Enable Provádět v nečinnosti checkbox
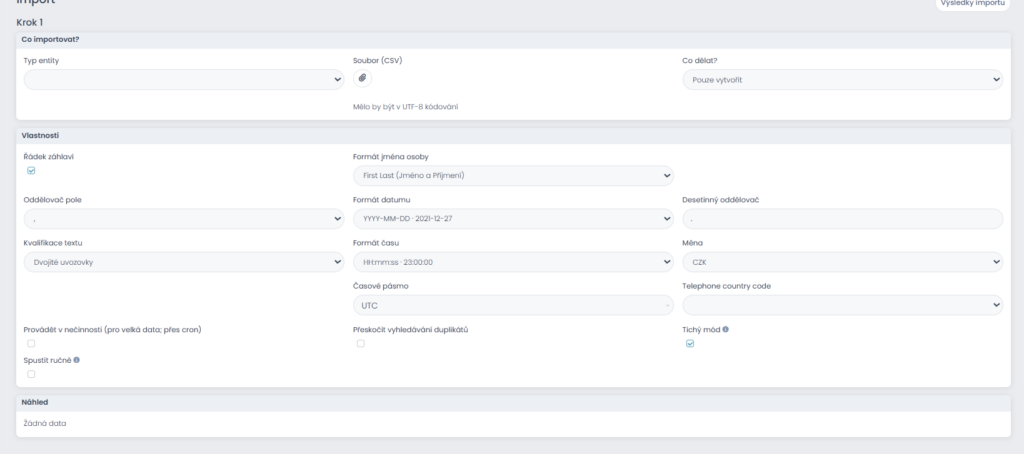The height and width of the screenshot is (454, 1024). point(31,343)
